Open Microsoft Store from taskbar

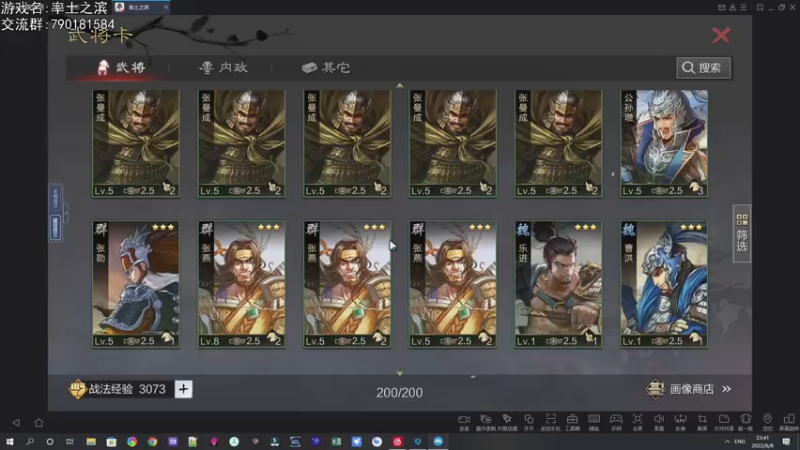point(111,442)
